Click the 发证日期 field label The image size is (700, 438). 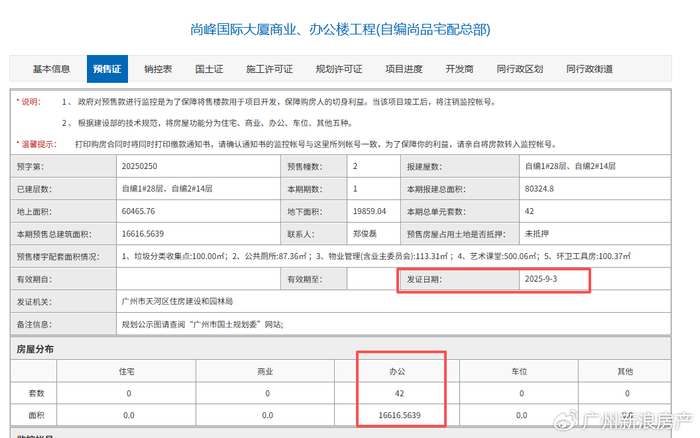click(424, 279)
